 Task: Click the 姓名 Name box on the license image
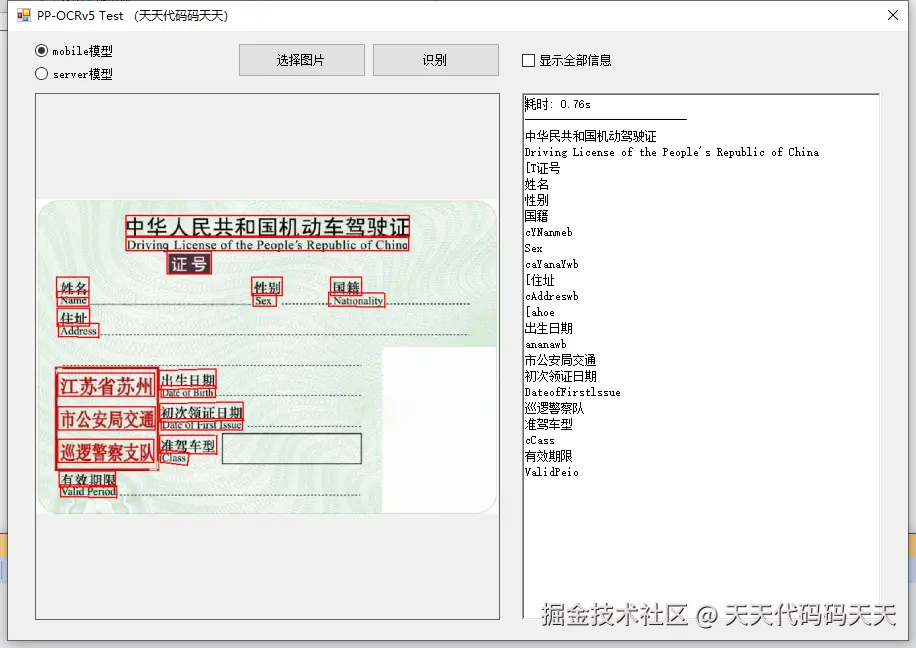coord(73,292)
